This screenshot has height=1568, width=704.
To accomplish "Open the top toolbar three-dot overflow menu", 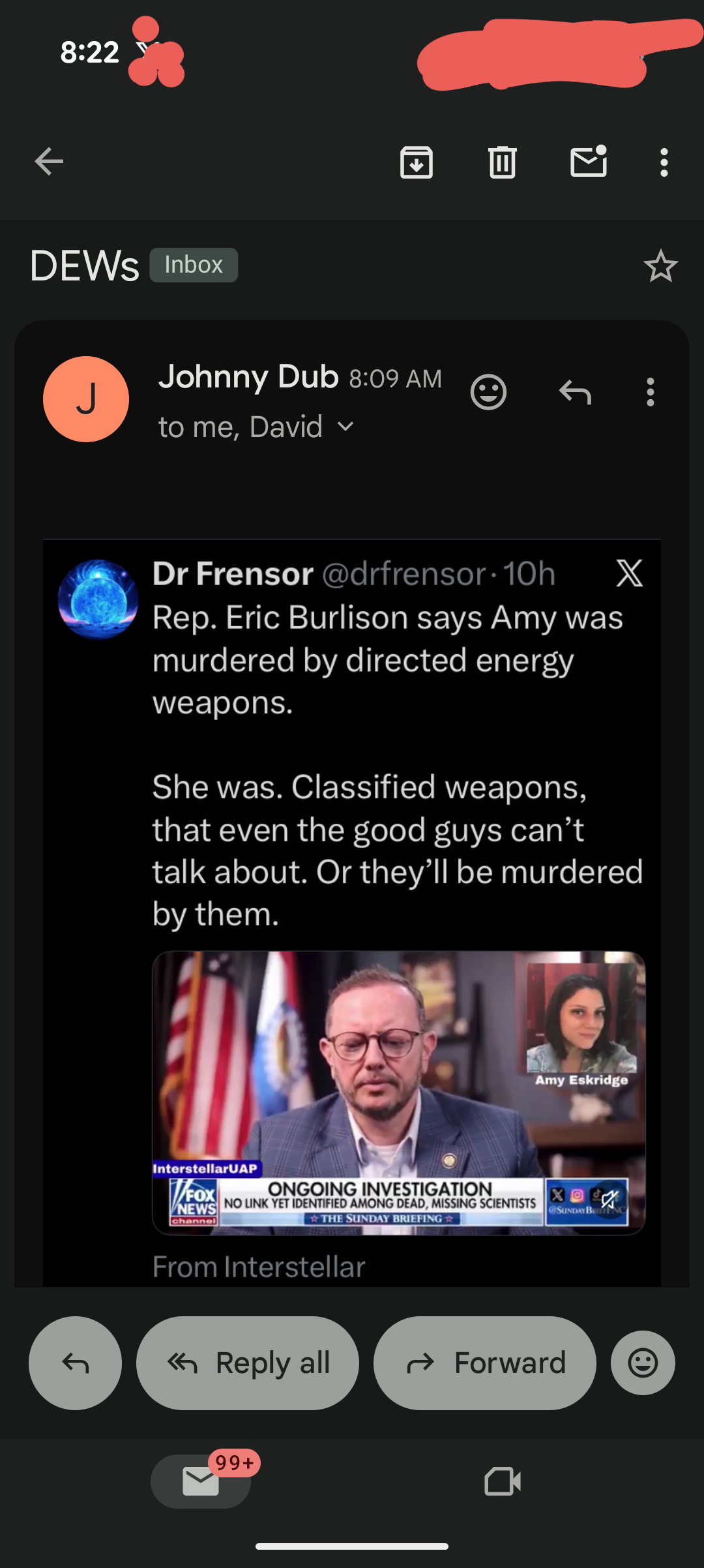I will click(664, 162).
